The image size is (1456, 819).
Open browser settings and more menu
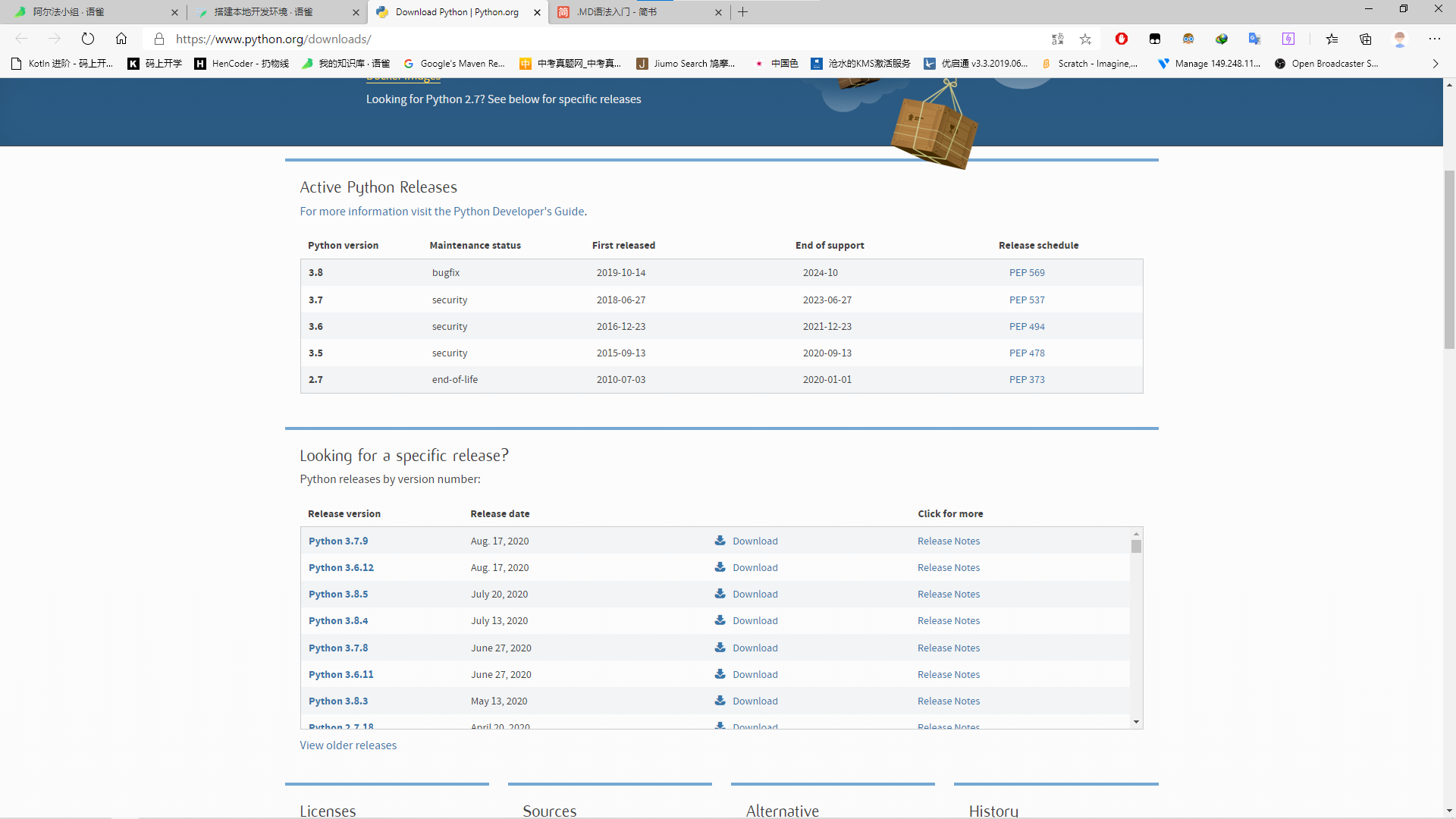(1435, 39)
